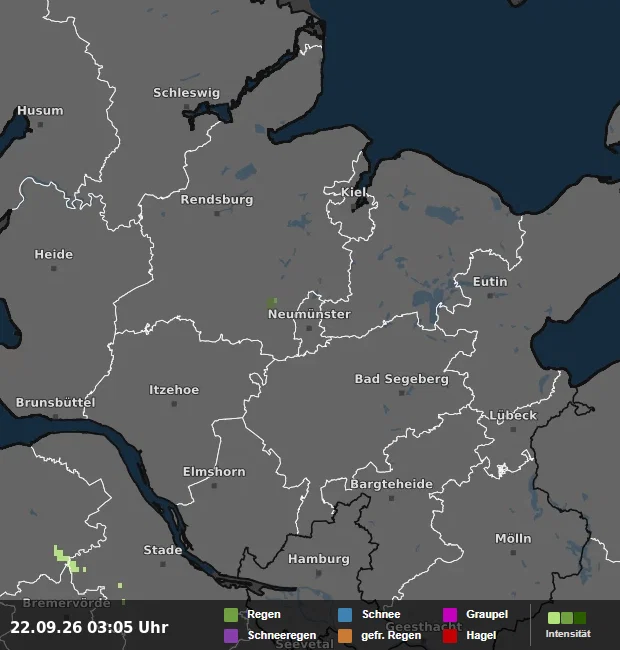Image resolution: width=620 pixels, height=650 pixels.
Task: Select the Lübeck city marker
Action: tap(513, 429)
